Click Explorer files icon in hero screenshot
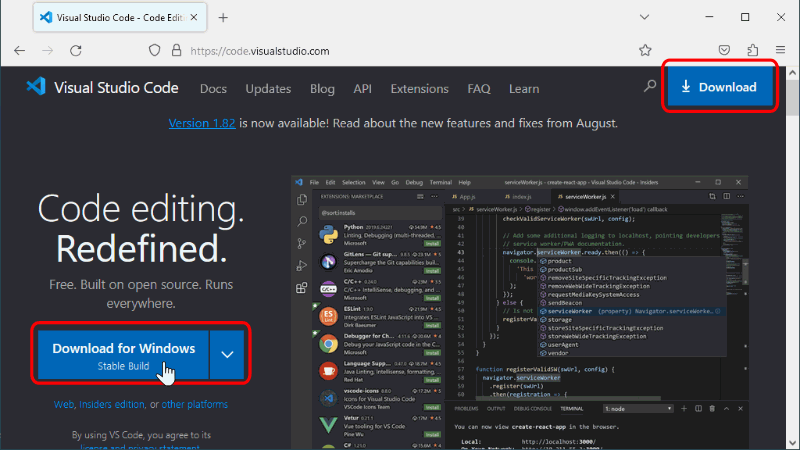 302,199
